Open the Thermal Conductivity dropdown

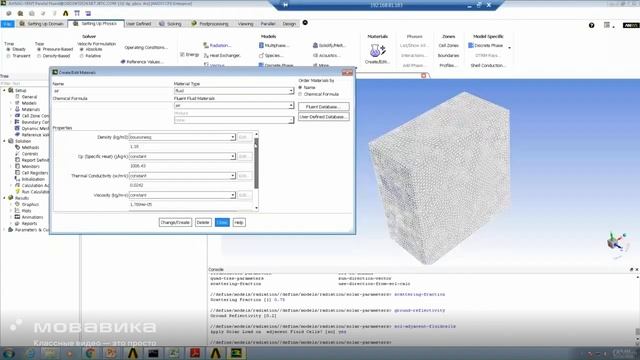point(182,176)
